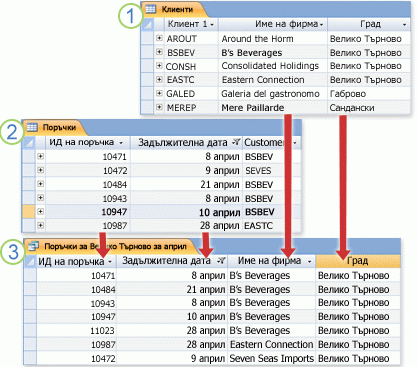
Task: Click select-all corner box in query results
Action: (30, 261)
